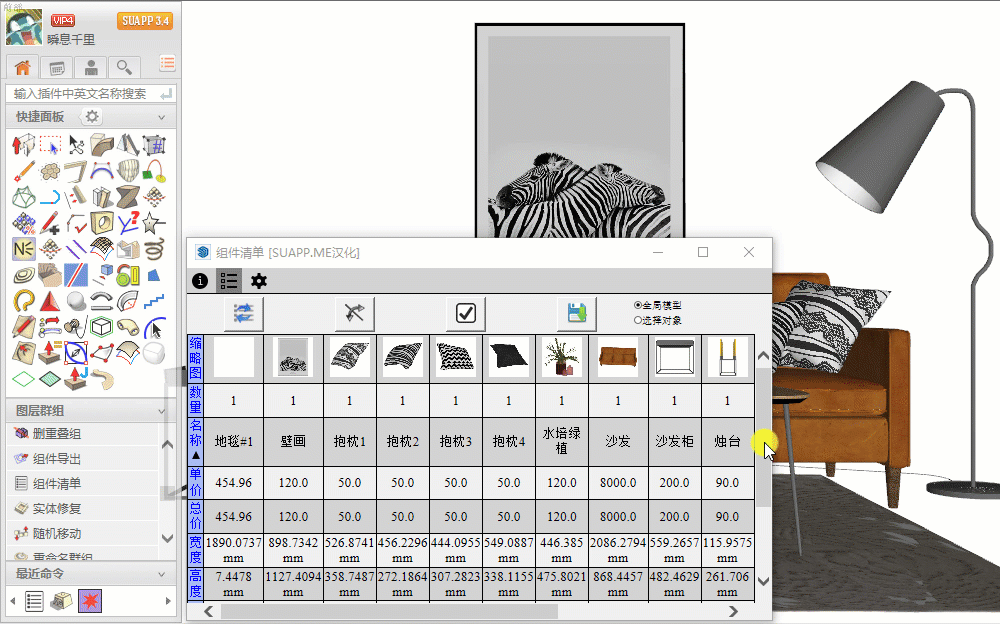Click the table scroll down arrow
This screenshot has width=1000, height=624.
coord(763,581)
